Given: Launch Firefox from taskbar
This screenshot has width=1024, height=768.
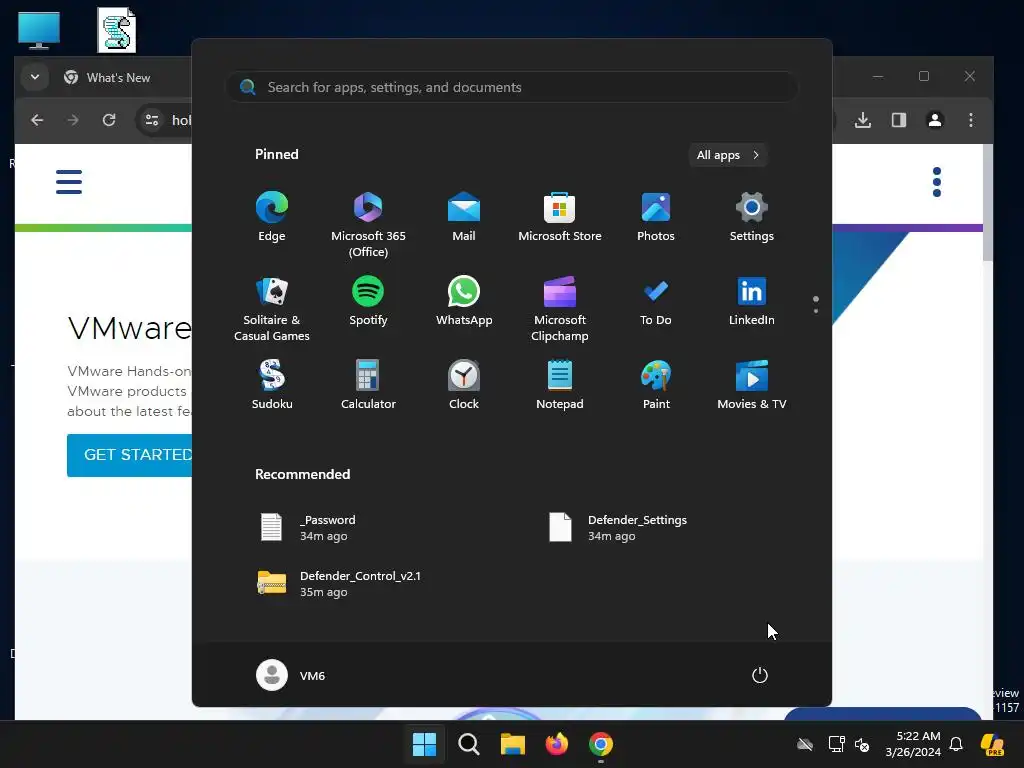Looking at the screenshot, I should (556, 744).
